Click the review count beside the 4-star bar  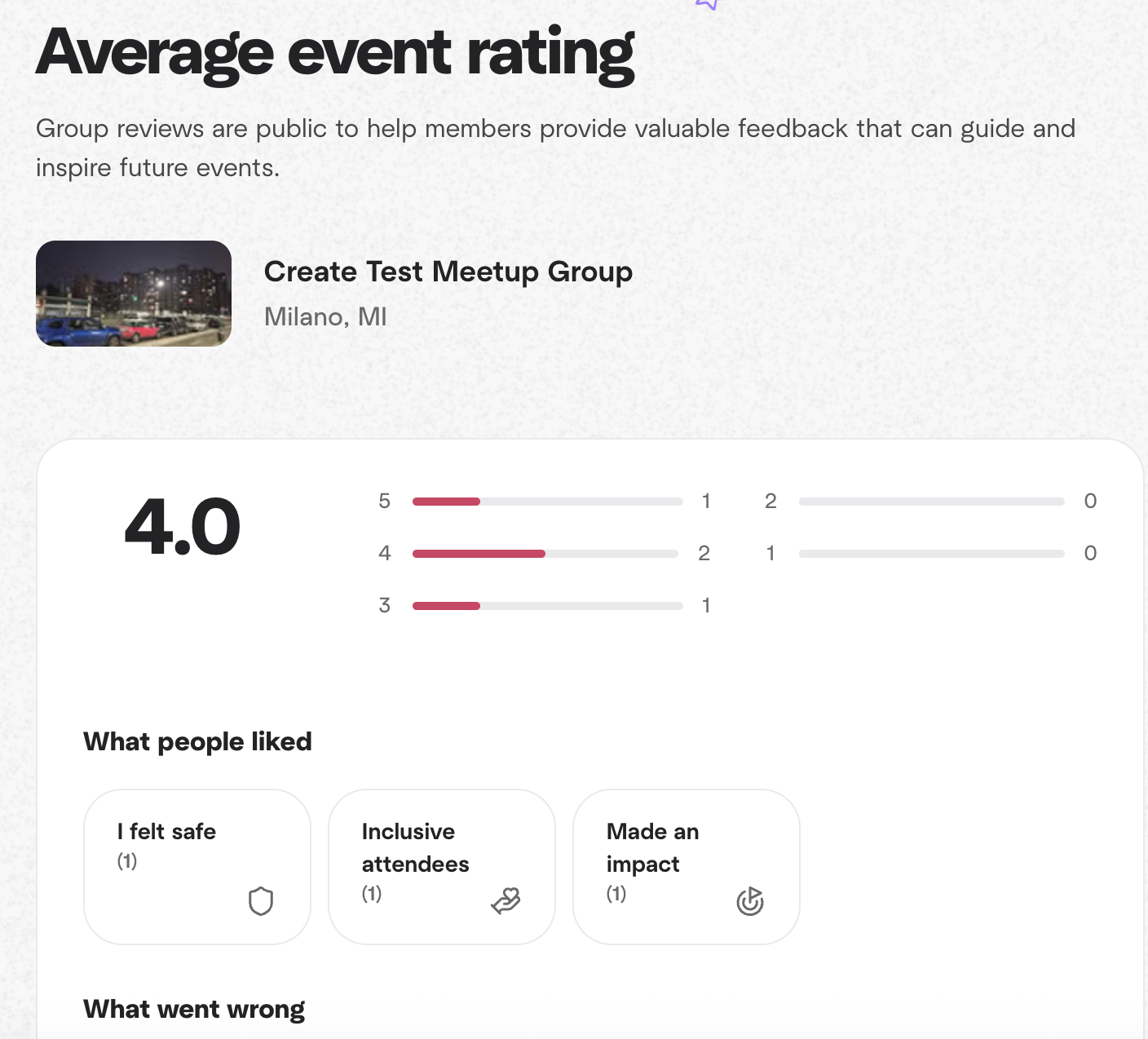(704, 554)
